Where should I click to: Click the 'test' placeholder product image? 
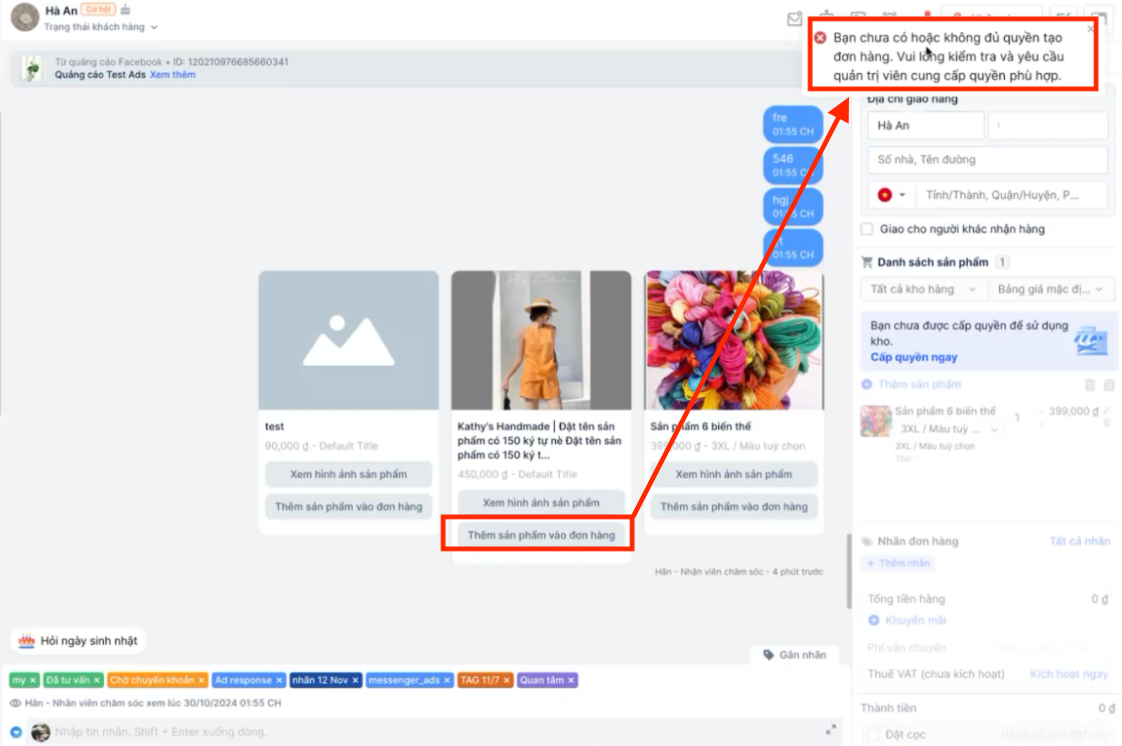(348, 340)
